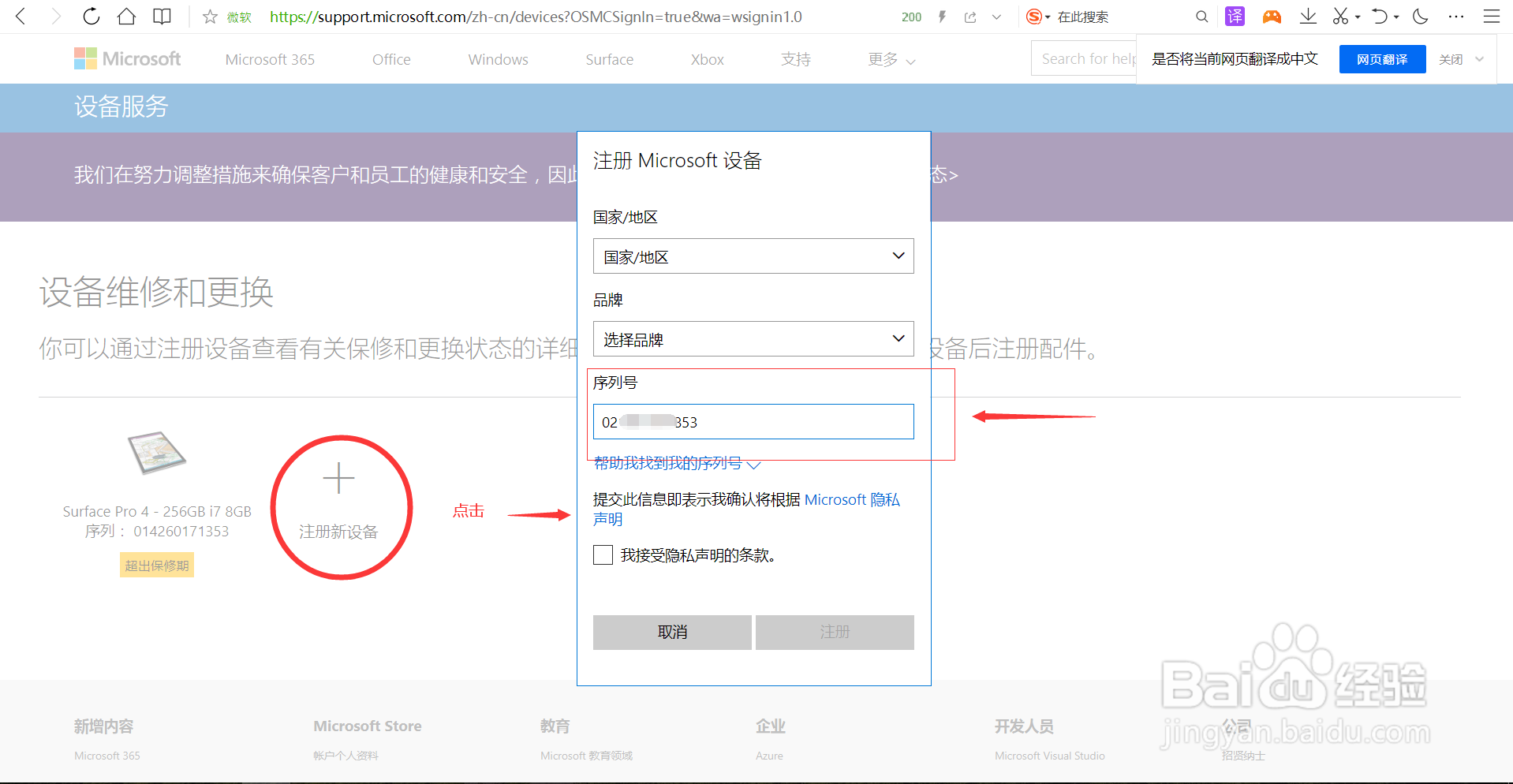Open footer 招贤纳士 link
The image size is (1513, 784).
point(1243,756)
